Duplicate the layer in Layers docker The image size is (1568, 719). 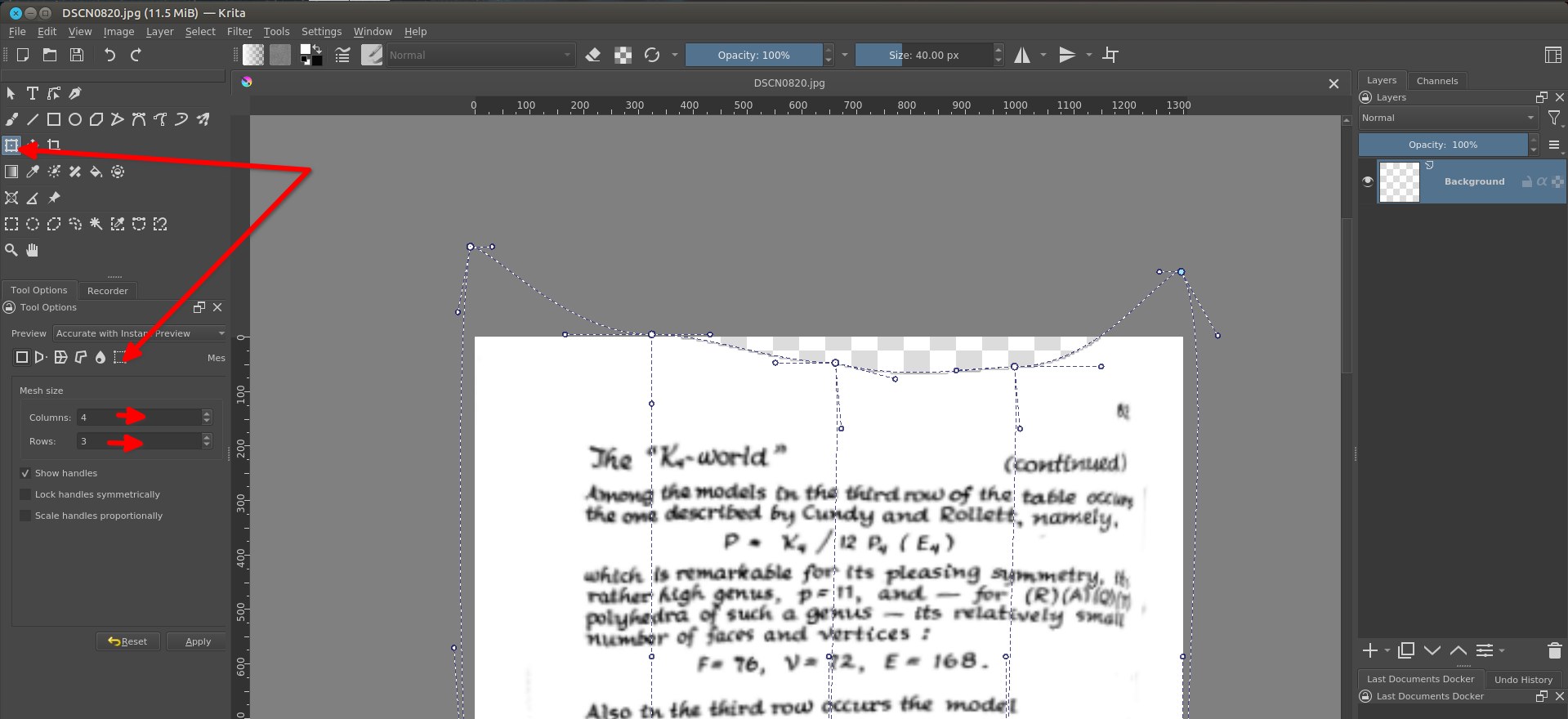(x=1406, y=650)
